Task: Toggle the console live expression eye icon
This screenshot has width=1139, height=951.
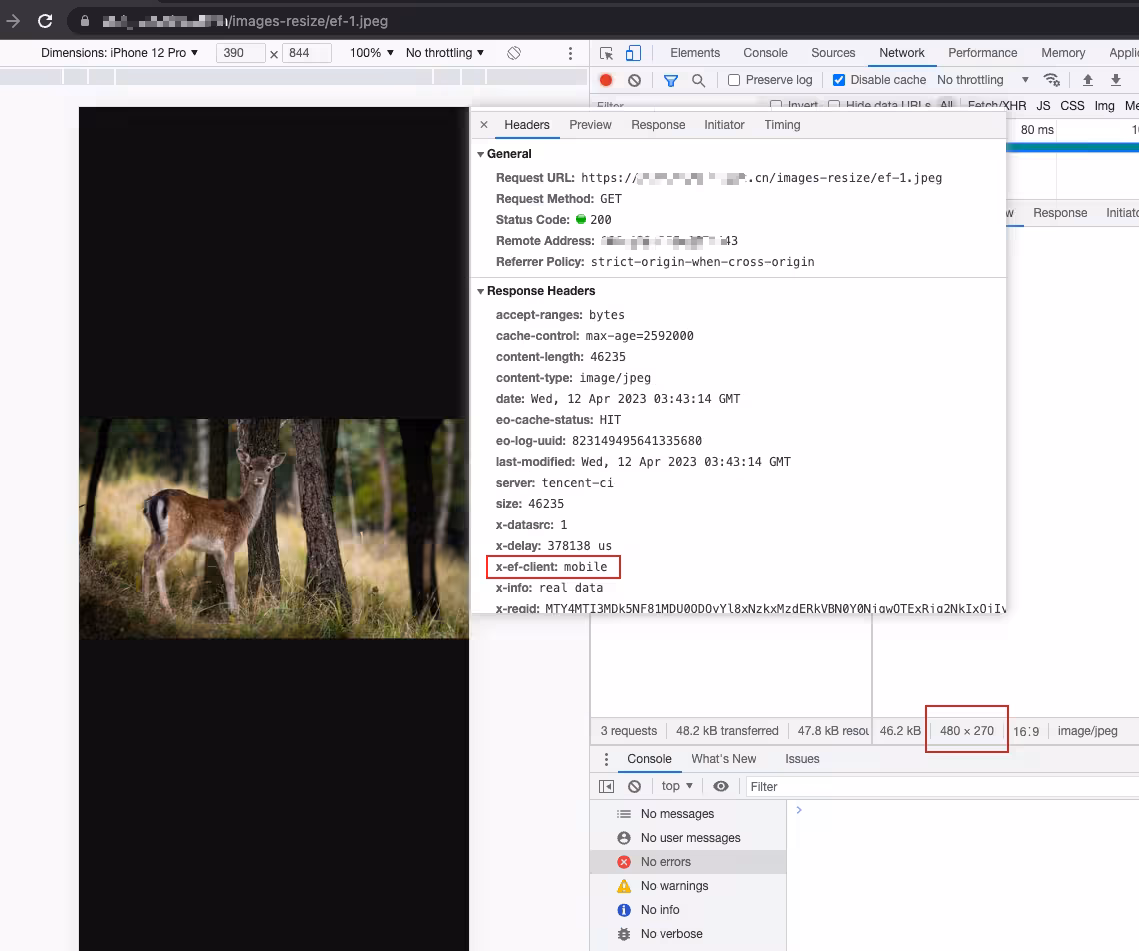Action: (x=721, y=786)
